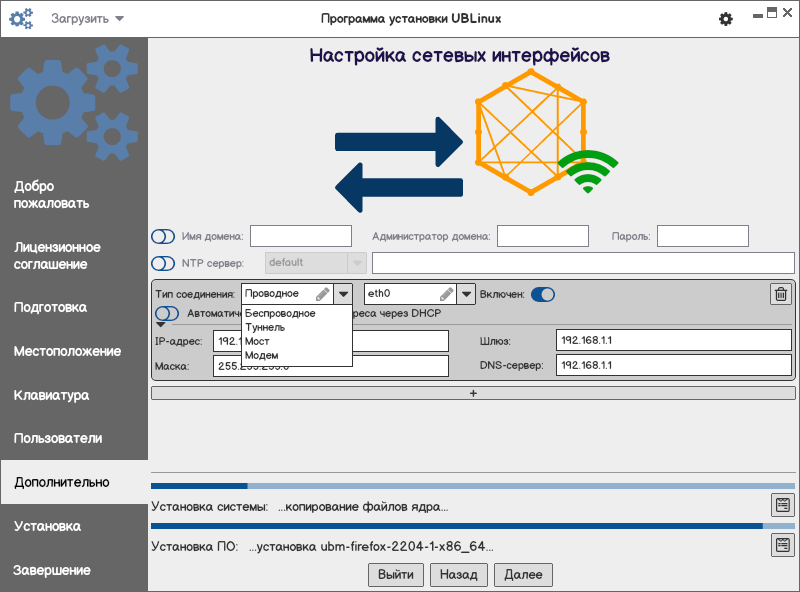
Task: Open the Загрузить dropdown menu
Action: [x=87, y=19]
